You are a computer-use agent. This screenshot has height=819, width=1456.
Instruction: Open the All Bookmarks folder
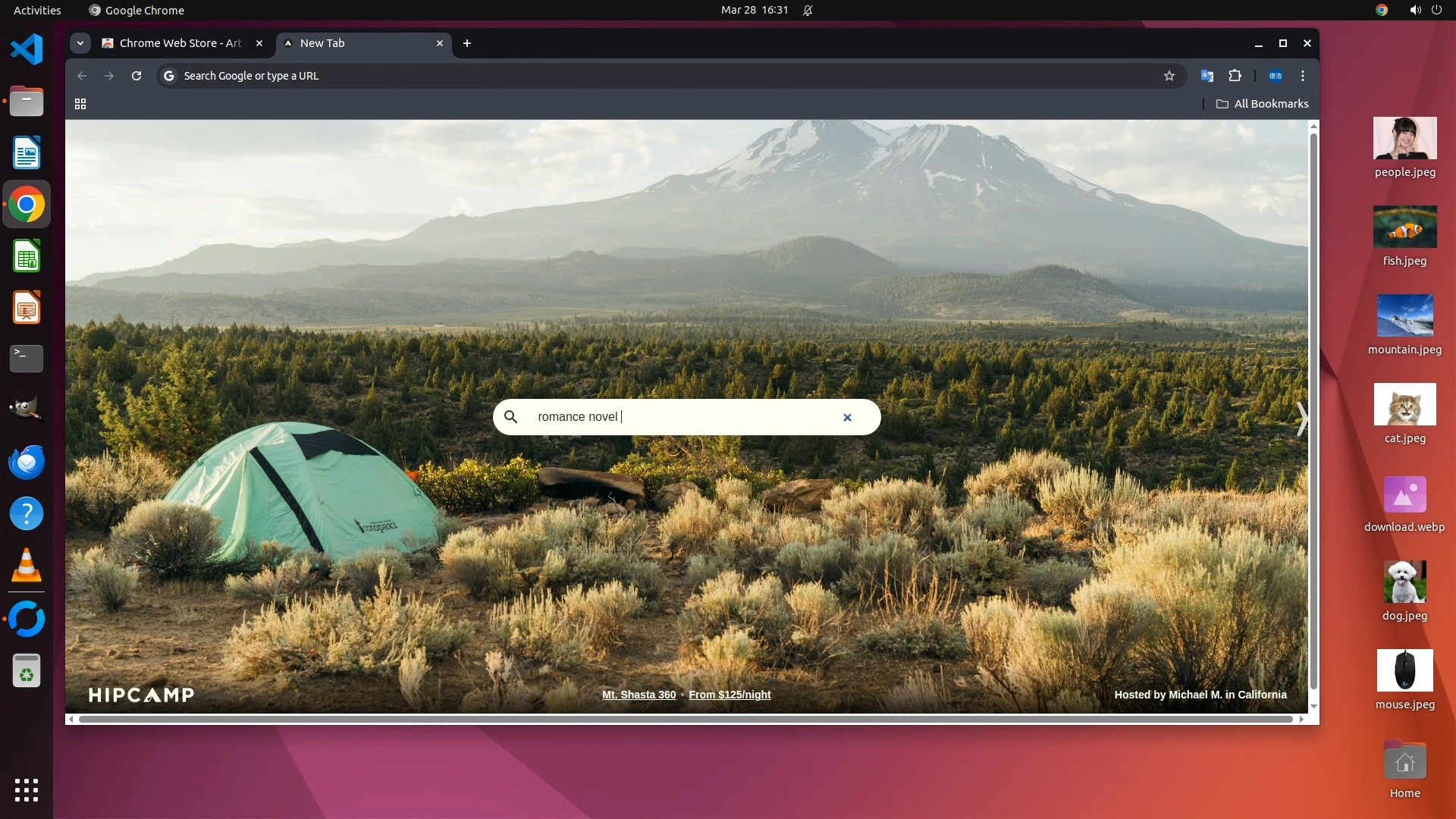[1263, 104]
